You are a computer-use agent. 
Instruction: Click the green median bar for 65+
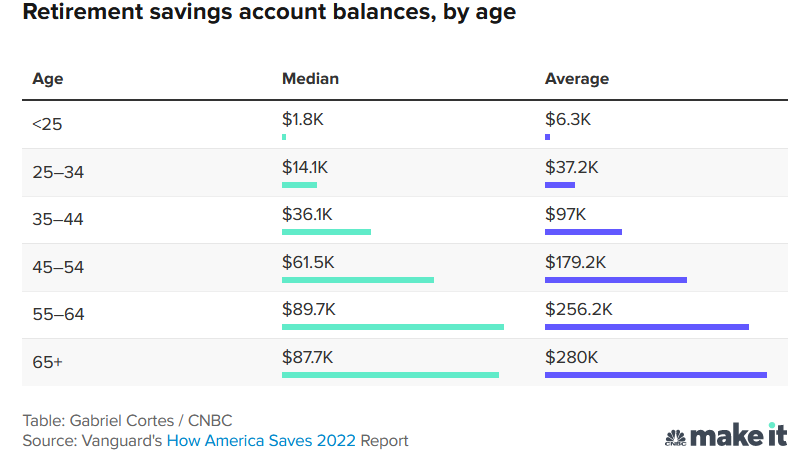[x=390, y=375]
